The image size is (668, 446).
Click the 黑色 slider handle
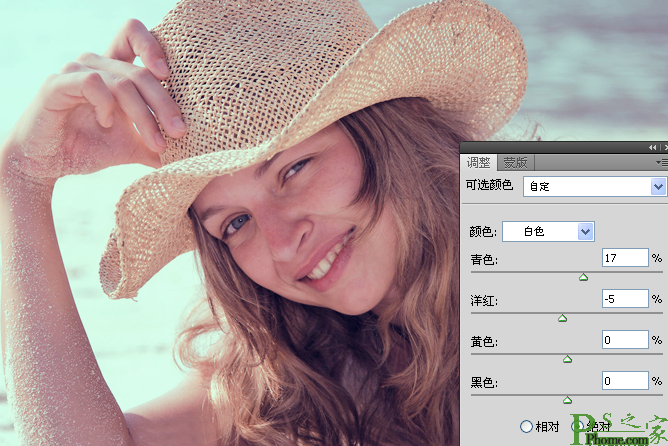coord(568,400)
